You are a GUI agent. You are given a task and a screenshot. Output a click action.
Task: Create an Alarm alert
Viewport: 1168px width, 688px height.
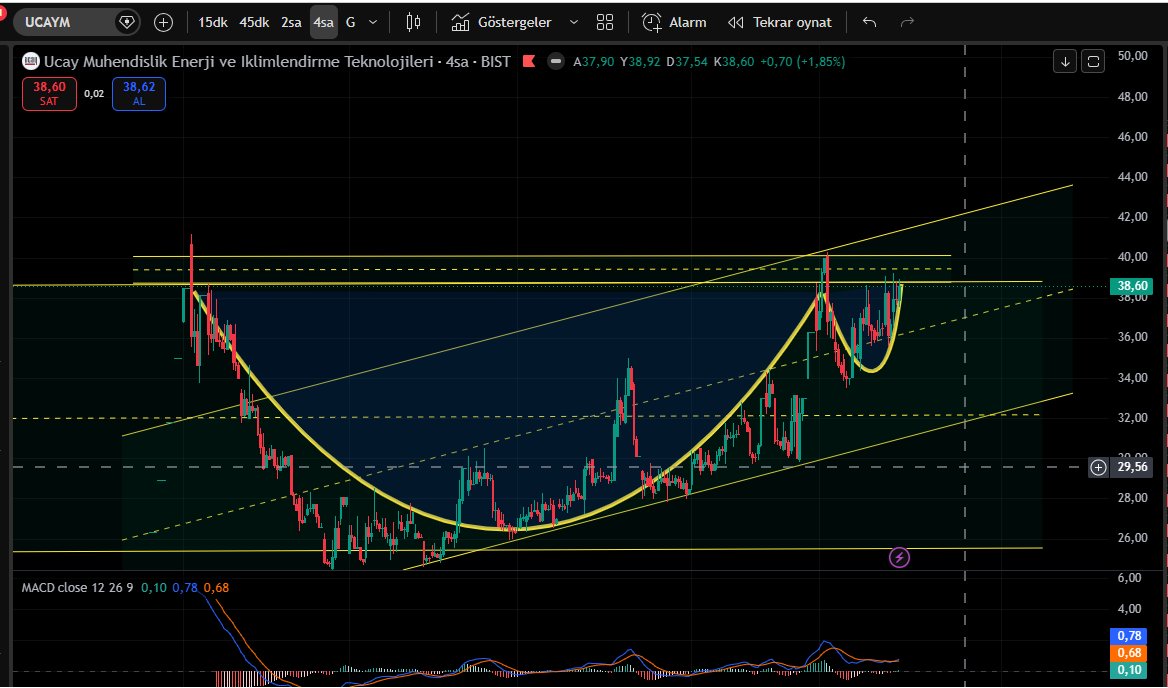[674, 22]
